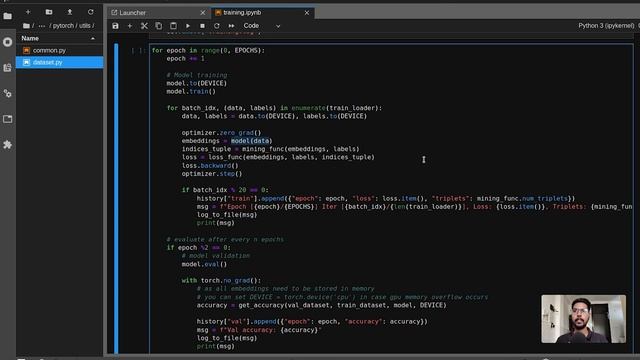The height and width of the screenshot is (360, 640).
Task: Go to root folder in breadcrumb
Action: coord(27,26)
